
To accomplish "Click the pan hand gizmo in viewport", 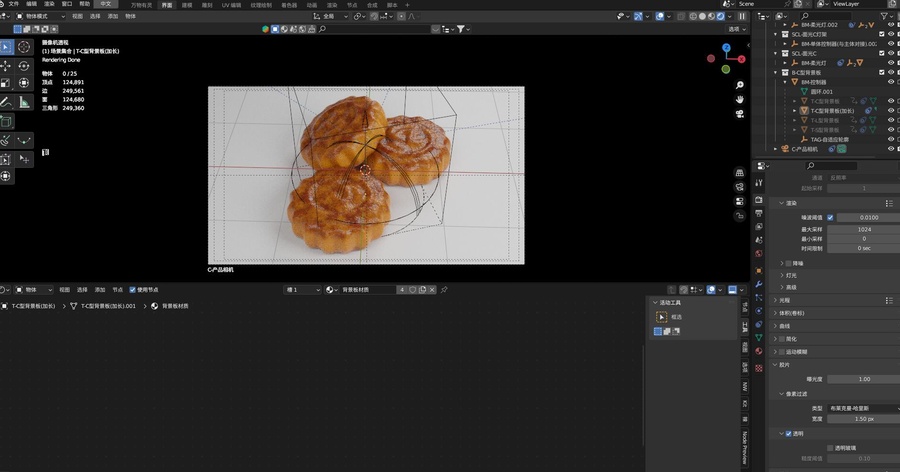I will 740,99.
